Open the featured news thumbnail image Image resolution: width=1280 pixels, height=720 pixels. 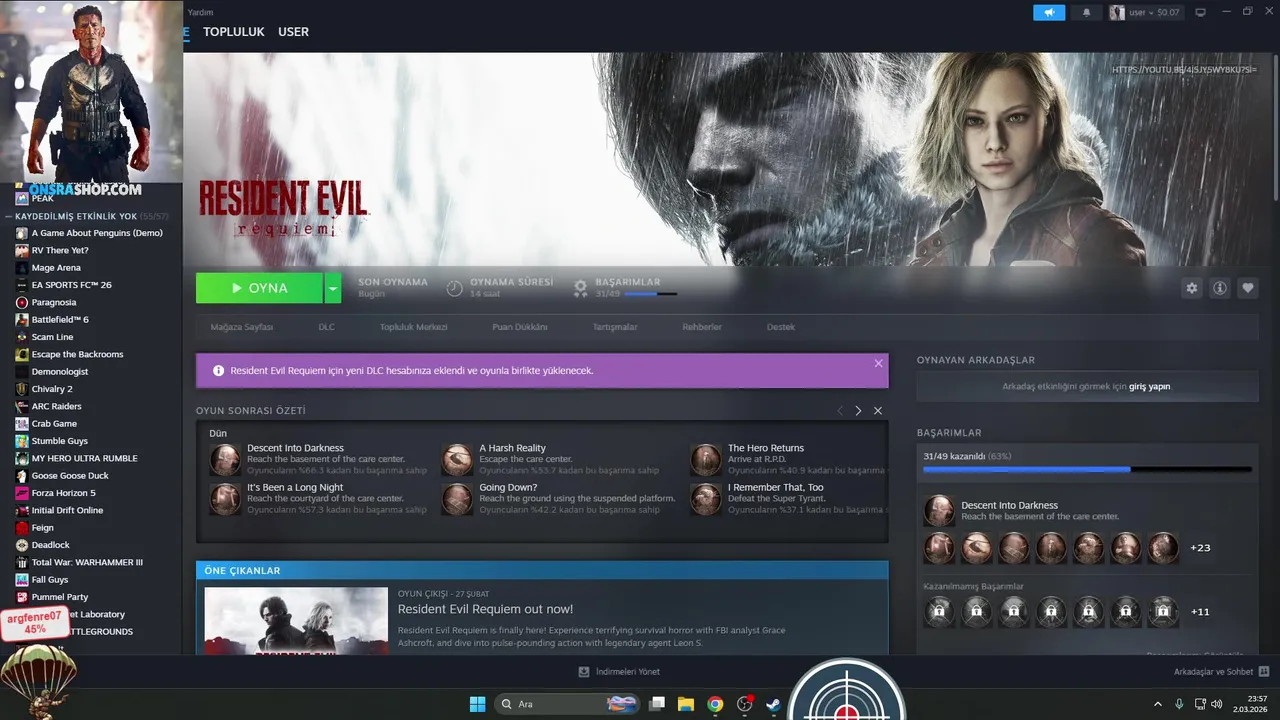click(x=296, y=621)
